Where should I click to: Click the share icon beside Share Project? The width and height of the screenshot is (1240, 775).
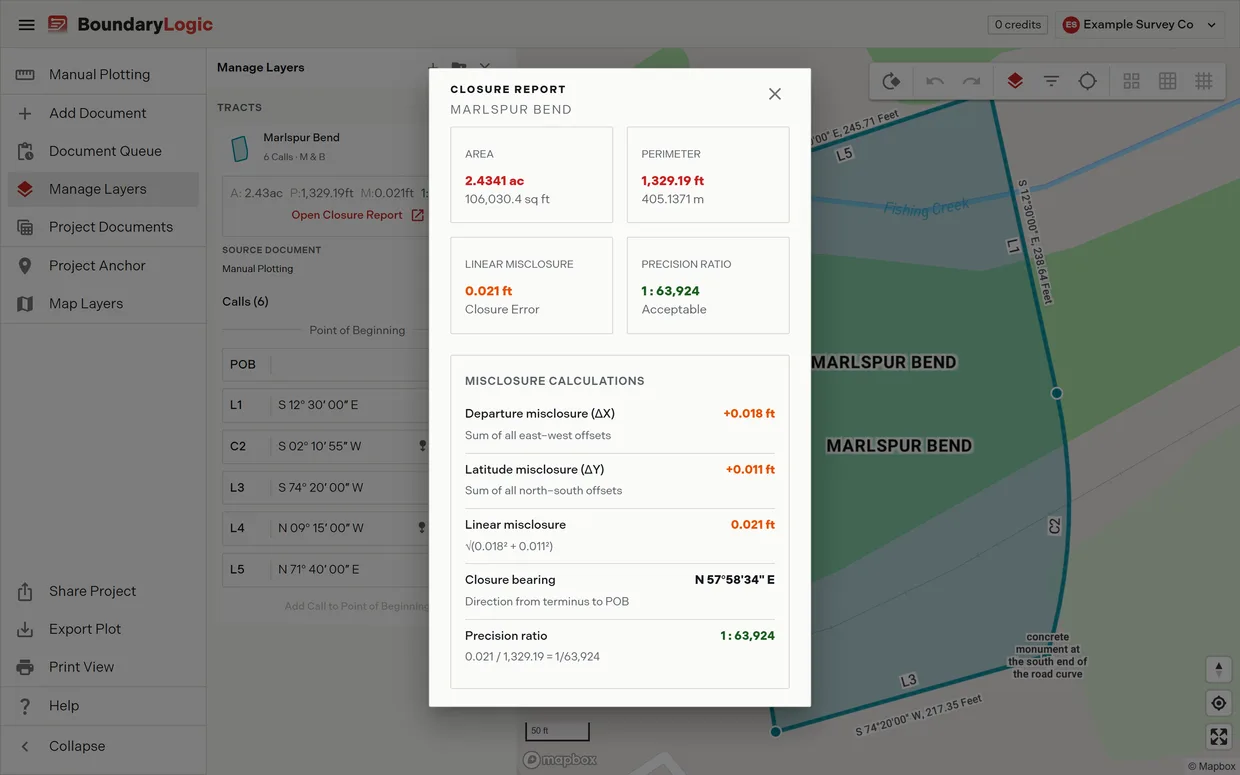(25, 591)
